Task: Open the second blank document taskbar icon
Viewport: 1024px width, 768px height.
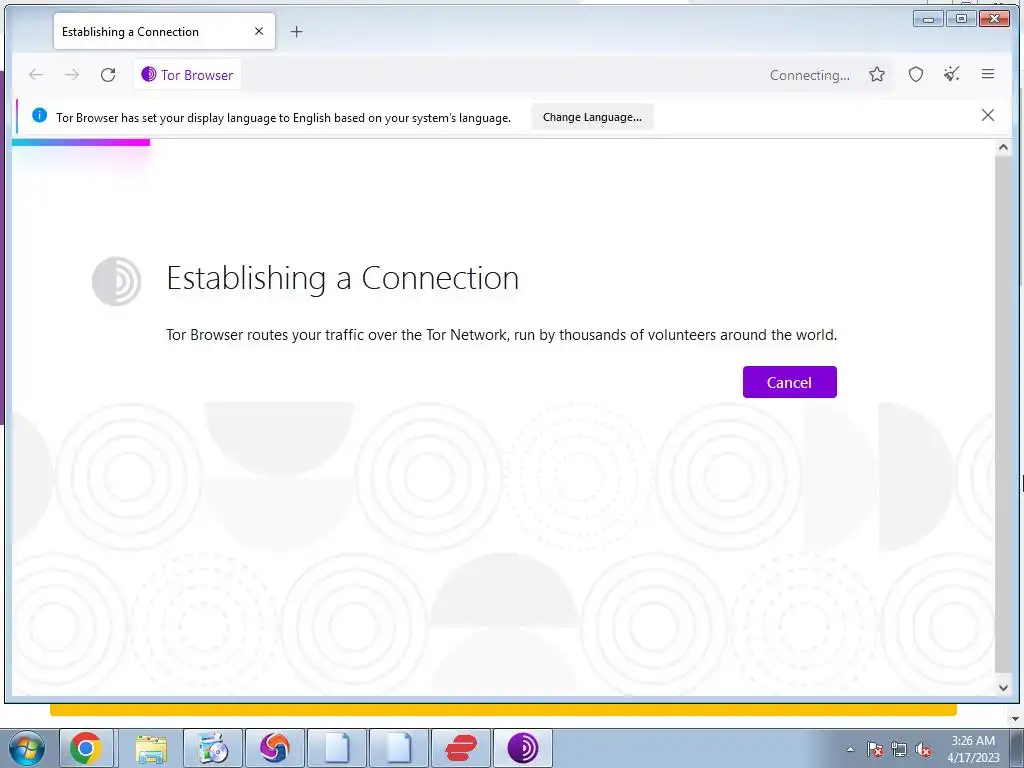Action: pos(398,748)
